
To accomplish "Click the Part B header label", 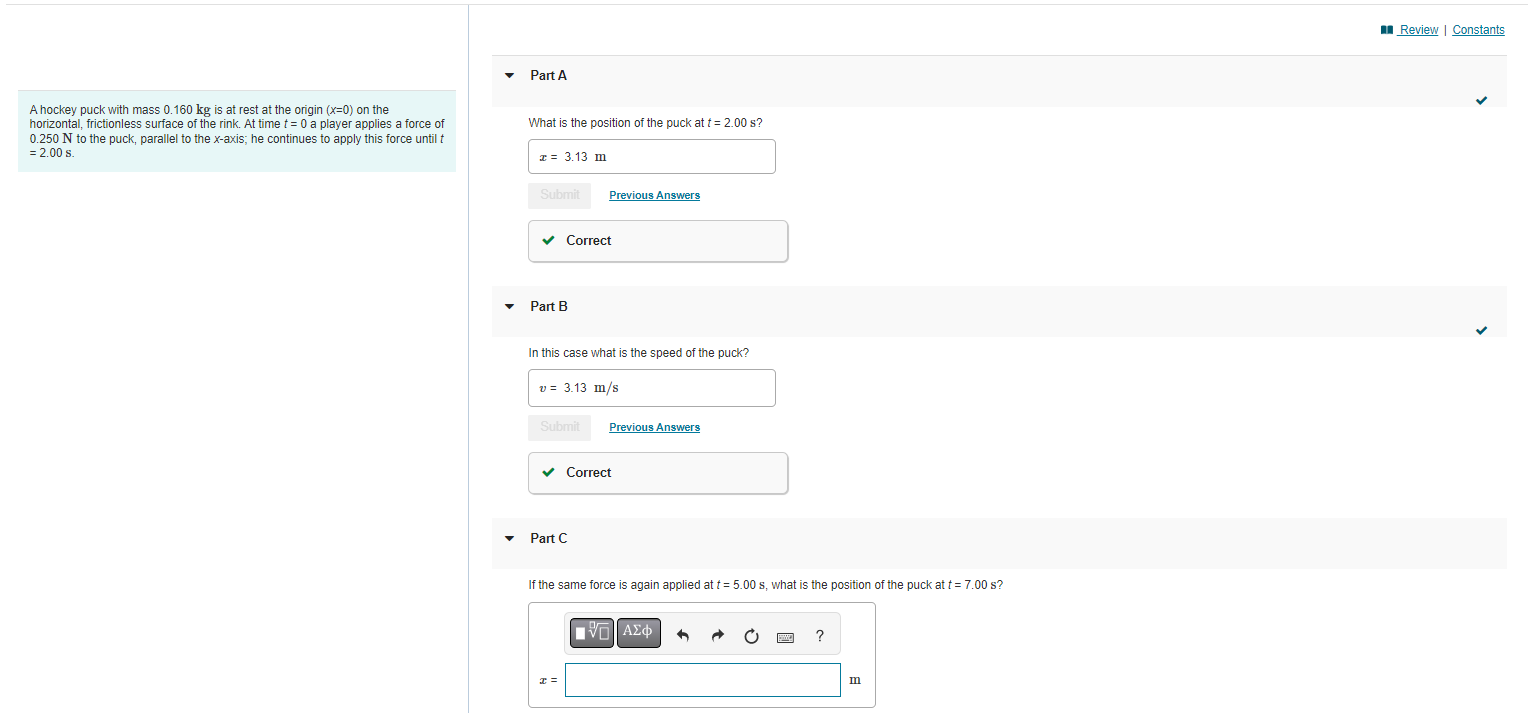I will (549, 306).
